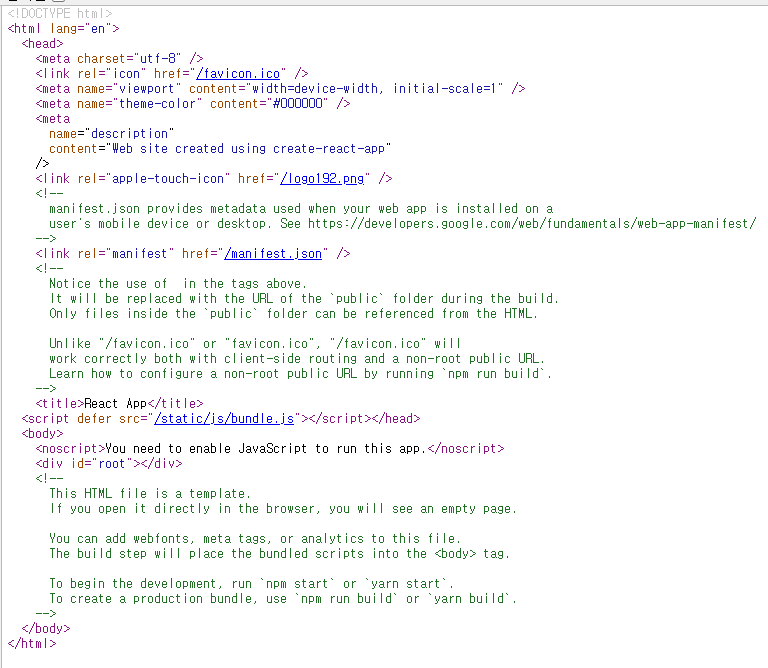Click 'To create a production bundle' line
This screenshot has height=668, width=768.
click(x=283, y=598)
